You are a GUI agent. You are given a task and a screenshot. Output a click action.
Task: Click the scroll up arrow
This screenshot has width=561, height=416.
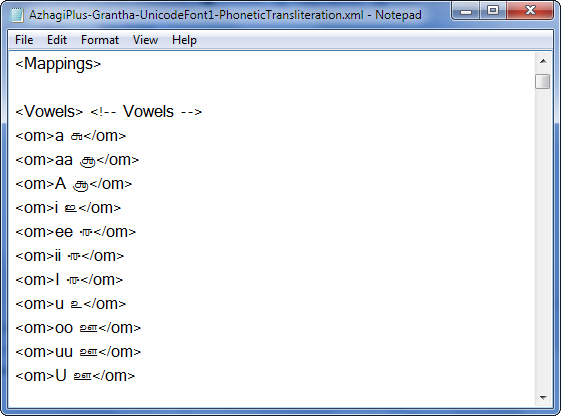[x=543, y=61]
